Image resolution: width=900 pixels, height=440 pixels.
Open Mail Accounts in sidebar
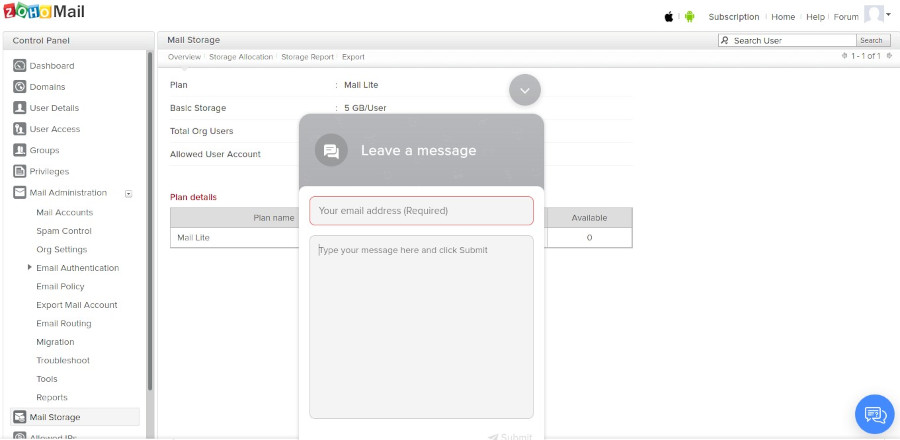click(64, 212)
